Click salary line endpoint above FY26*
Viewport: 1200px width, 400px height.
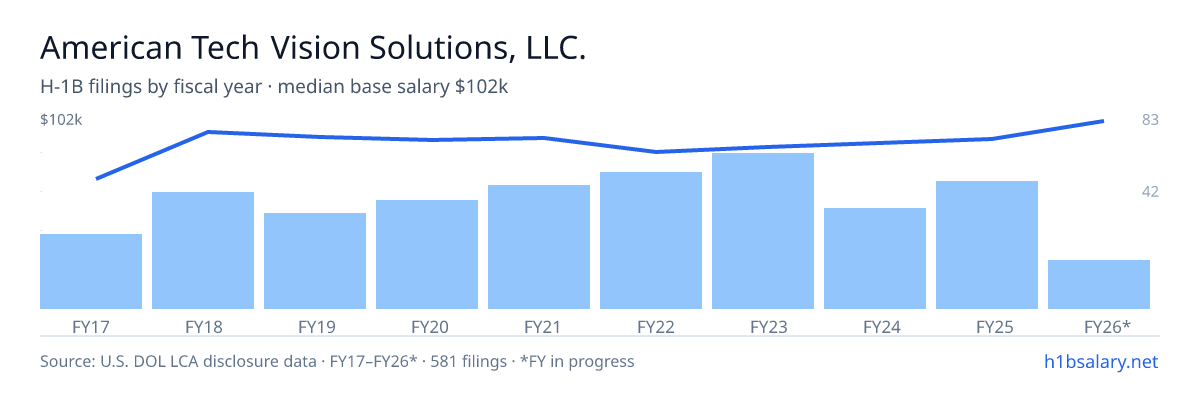tap(1102, 121)
